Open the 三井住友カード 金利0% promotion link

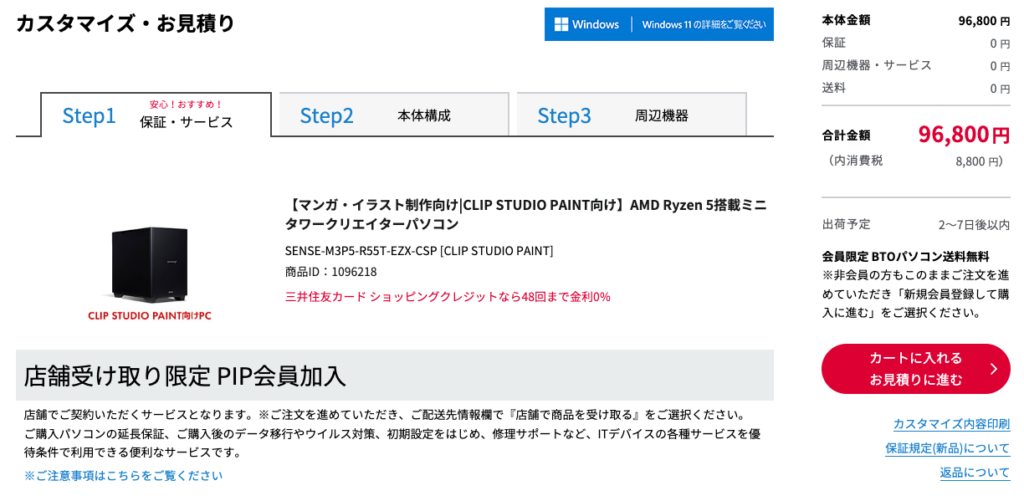click(x=447, y=297)
